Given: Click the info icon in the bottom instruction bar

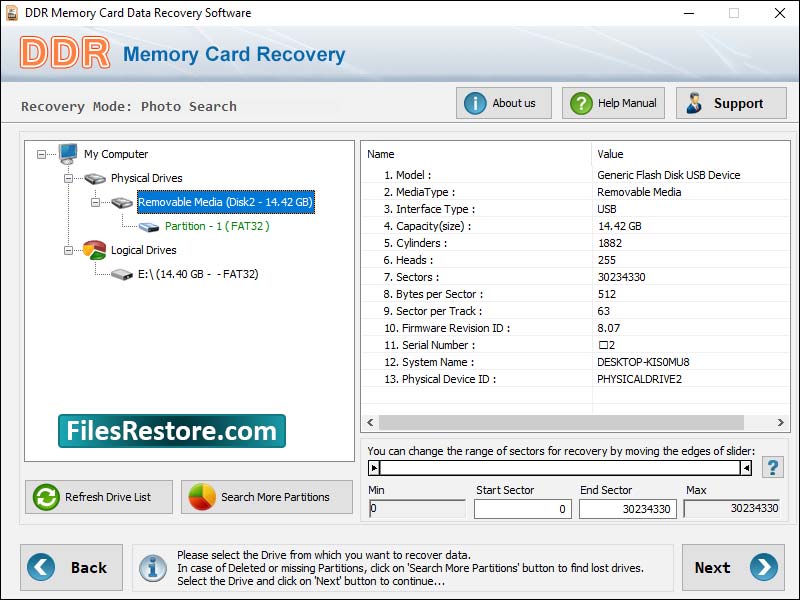Looking at the screenshot, I should click(x=153, y=568).
